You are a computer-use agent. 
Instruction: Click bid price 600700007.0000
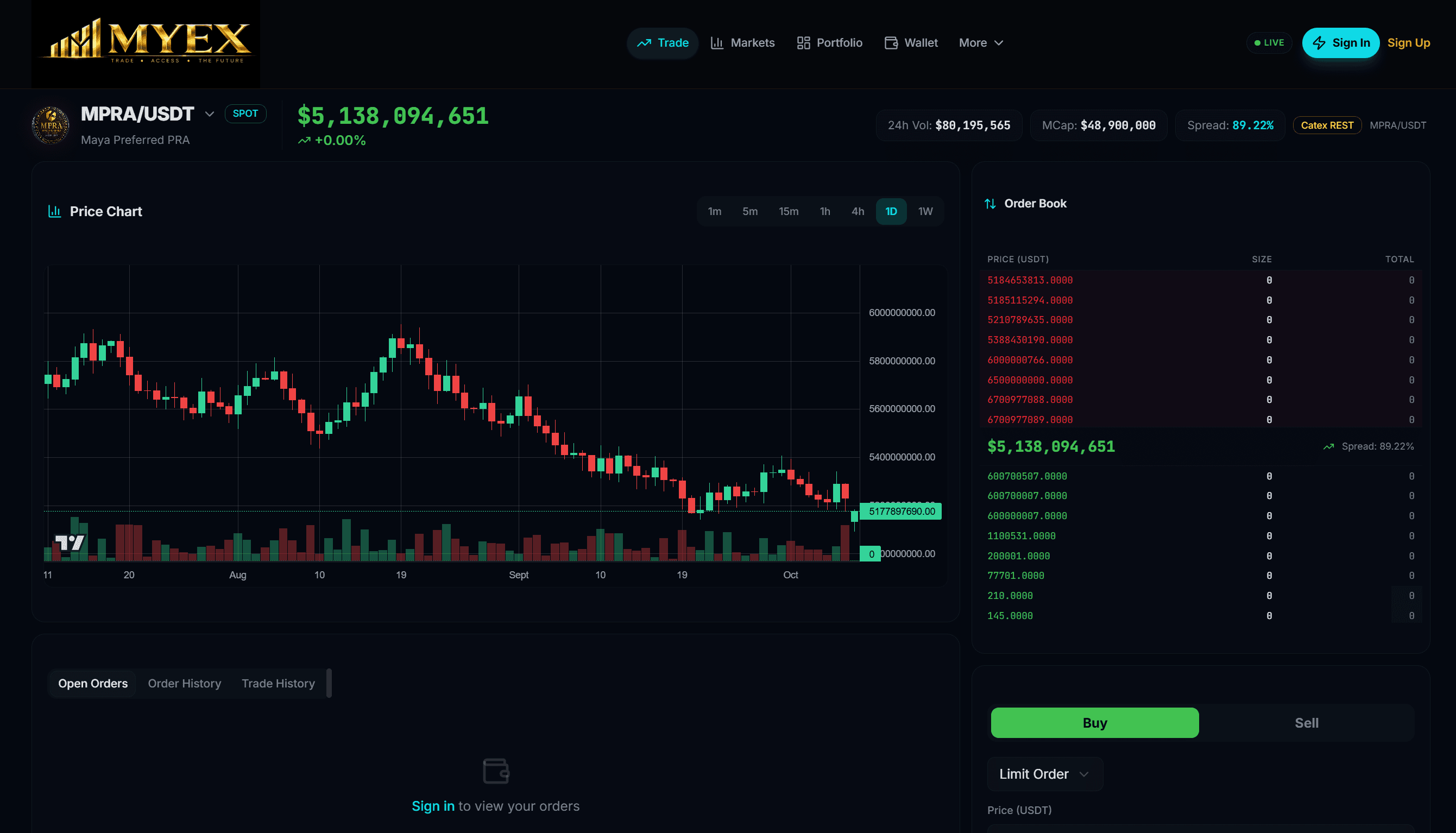pyautogui.click(x=1027, y=495)
